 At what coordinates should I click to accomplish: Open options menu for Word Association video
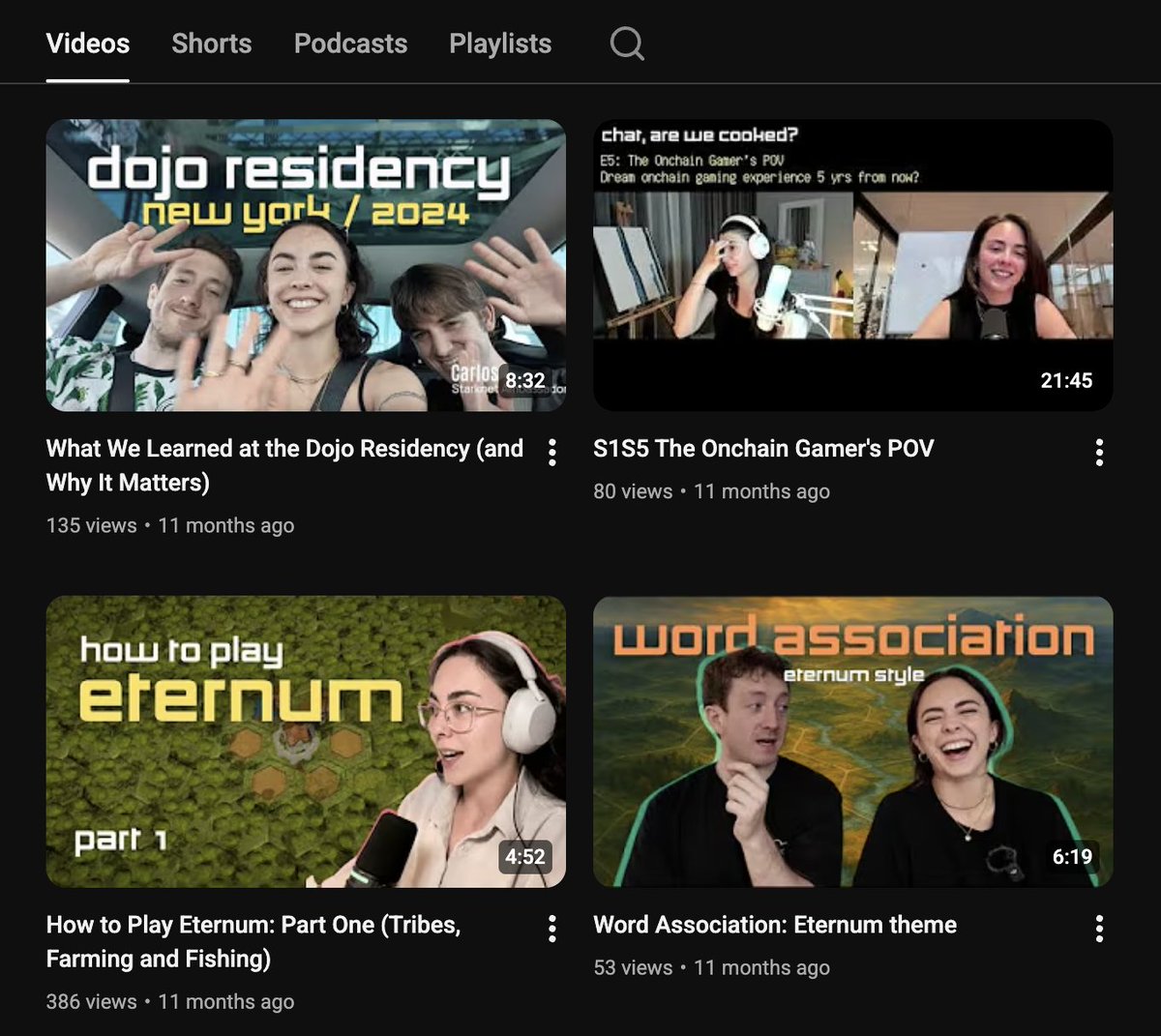pos(1099,929)
